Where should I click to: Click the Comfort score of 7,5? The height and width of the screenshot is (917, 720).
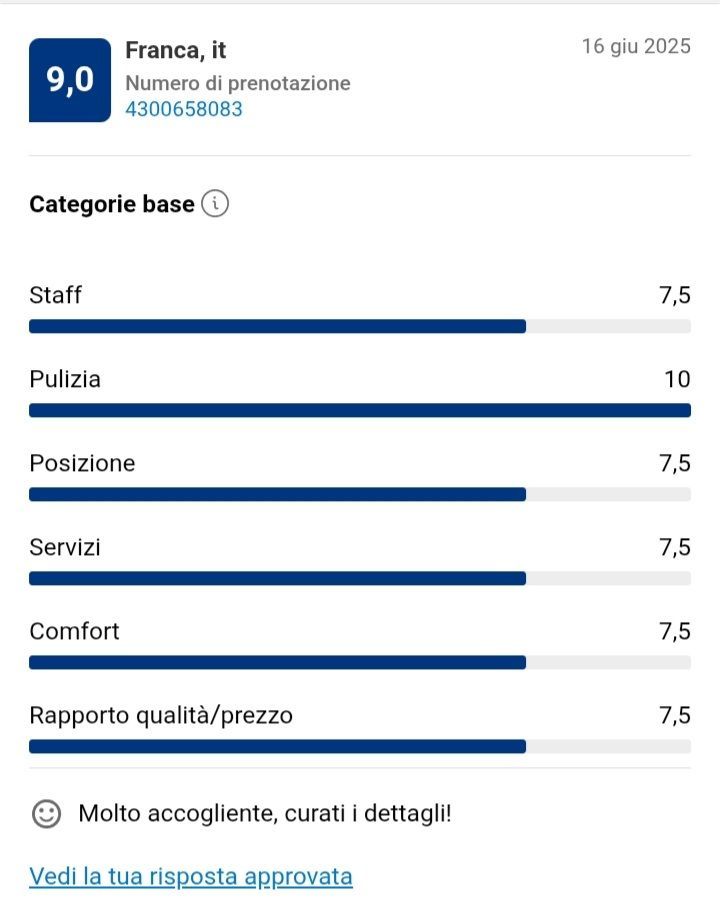pyautogui.click(x=674, y=631)
